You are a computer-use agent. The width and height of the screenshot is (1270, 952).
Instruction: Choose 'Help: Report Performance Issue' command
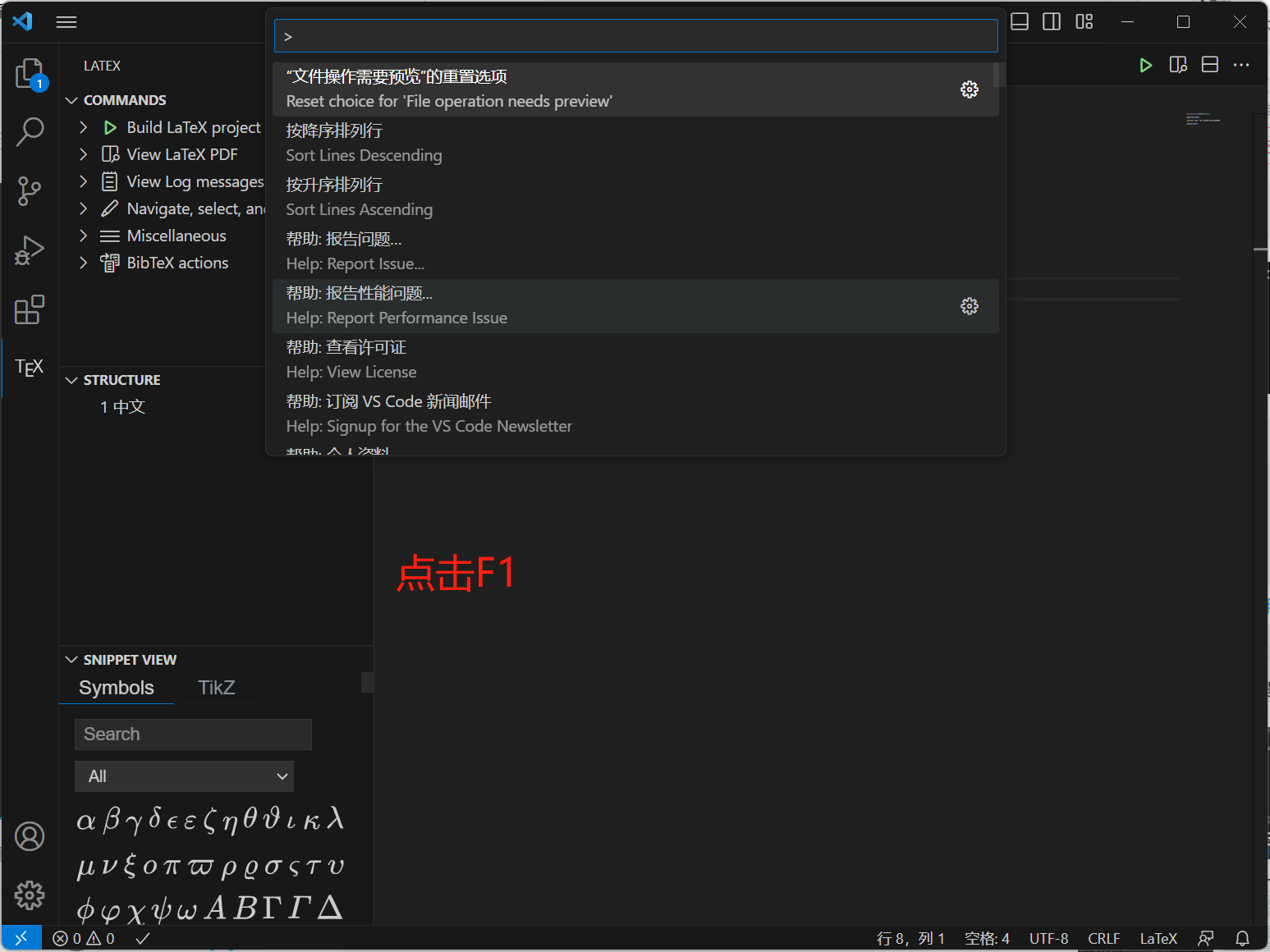[x=635, y=306]
